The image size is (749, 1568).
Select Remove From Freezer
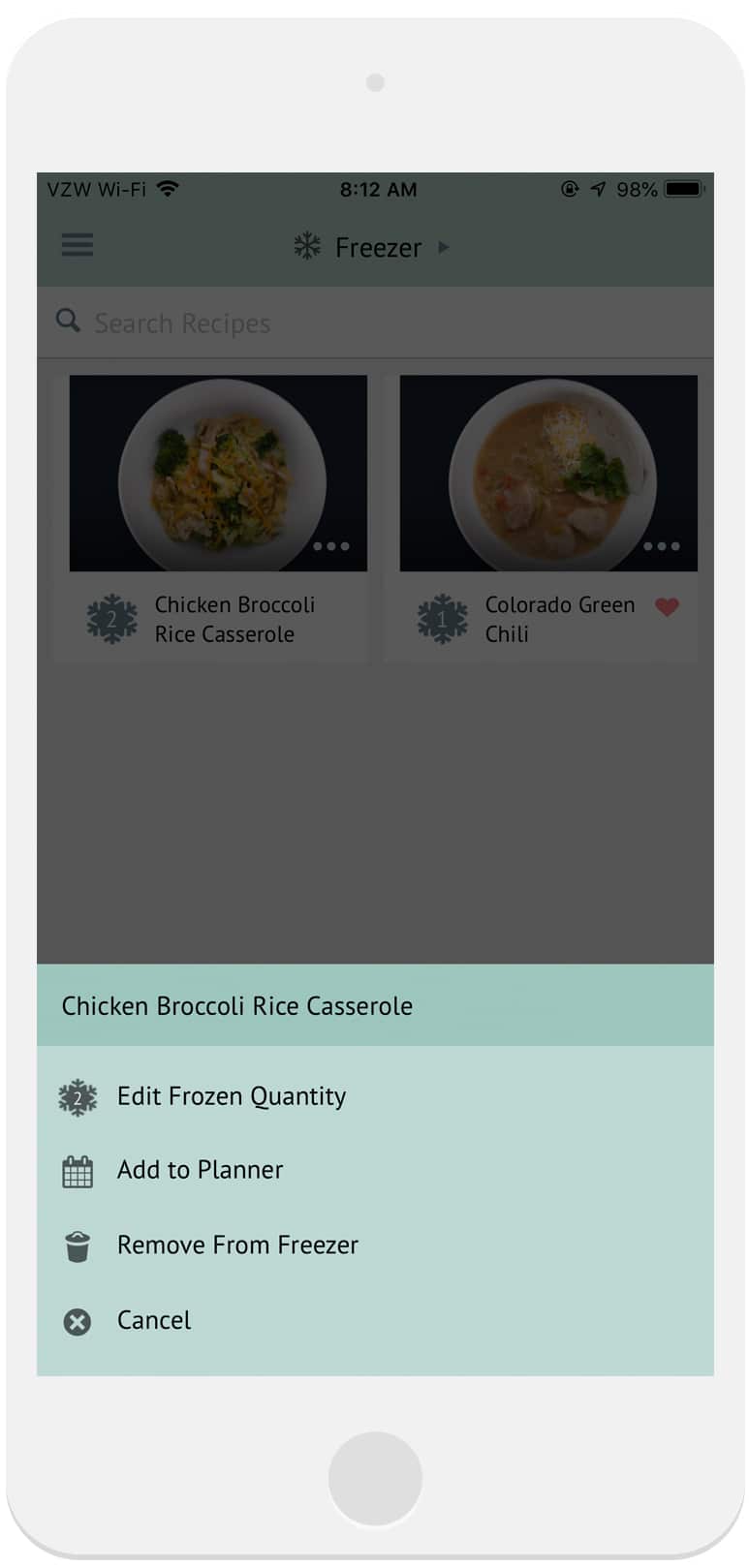tap(237, 1245)
